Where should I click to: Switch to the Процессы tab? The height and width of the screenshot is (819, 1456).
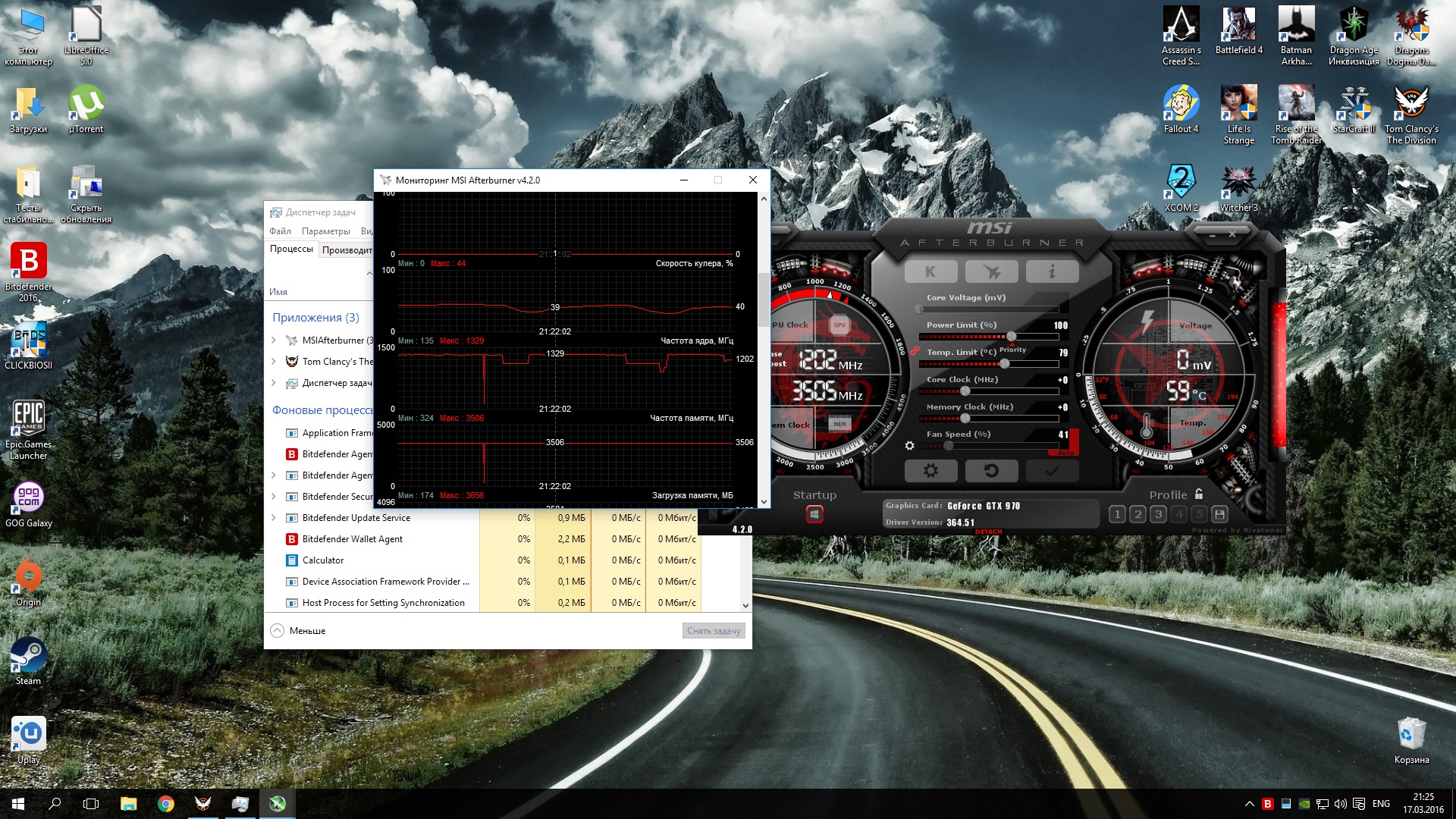pyautogui.click(x=291, y=249)
